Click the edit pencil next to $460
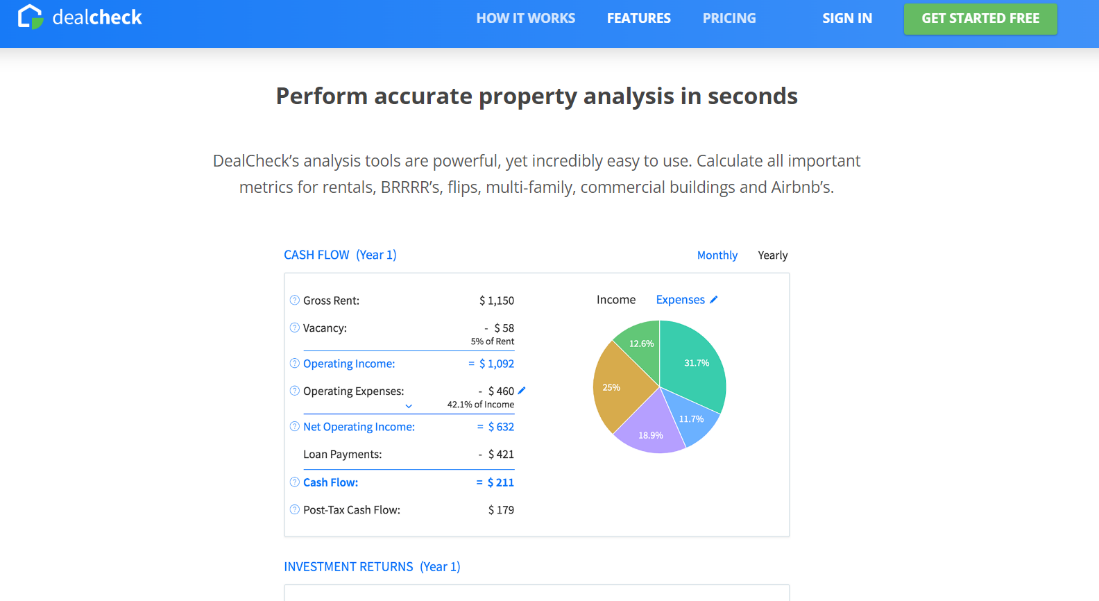Screen dimensions: 1099x601 pos(521,391)
